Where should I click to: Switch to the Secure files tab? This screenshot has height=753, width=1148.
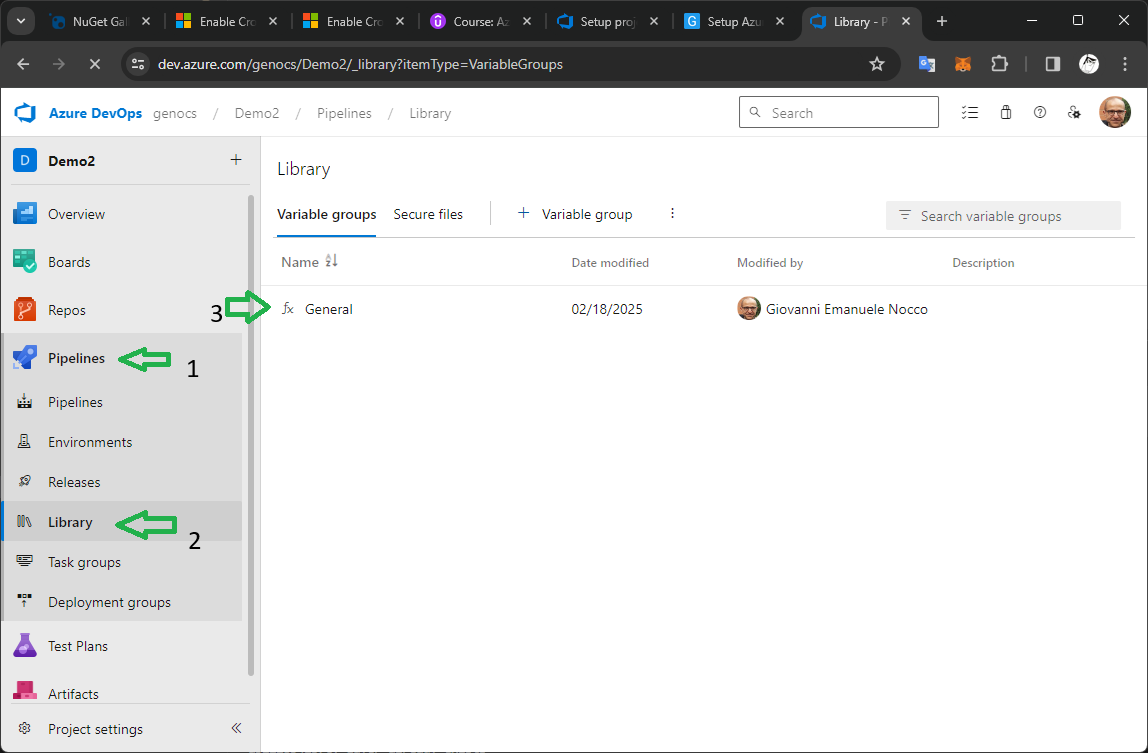click(428, 214)
